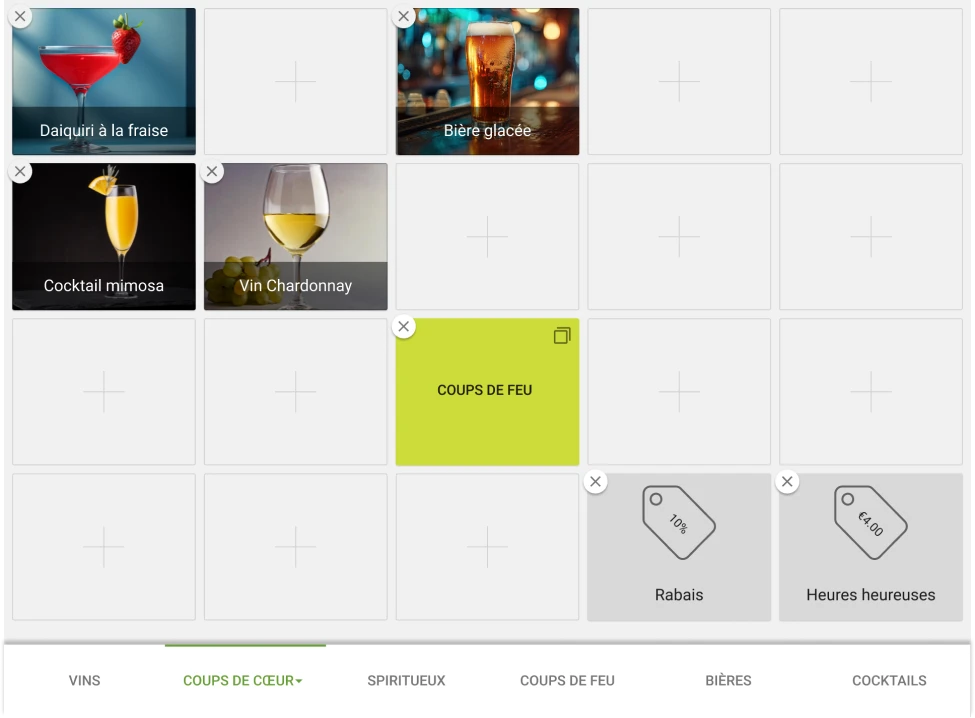Click the stacked pages icon on green tile

(x=562, y=336)
